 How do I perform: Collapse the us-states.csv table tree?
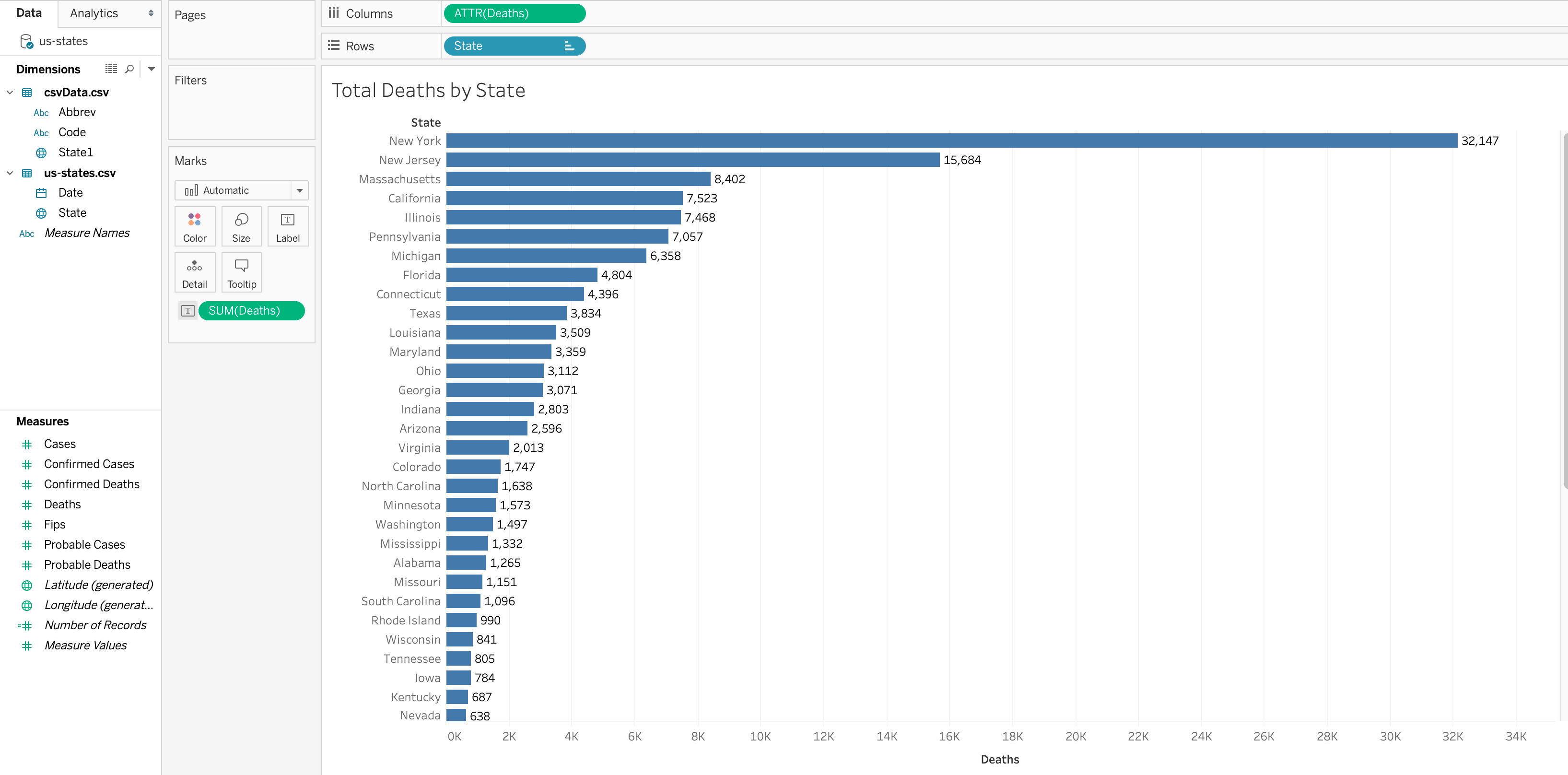[10, 173]
